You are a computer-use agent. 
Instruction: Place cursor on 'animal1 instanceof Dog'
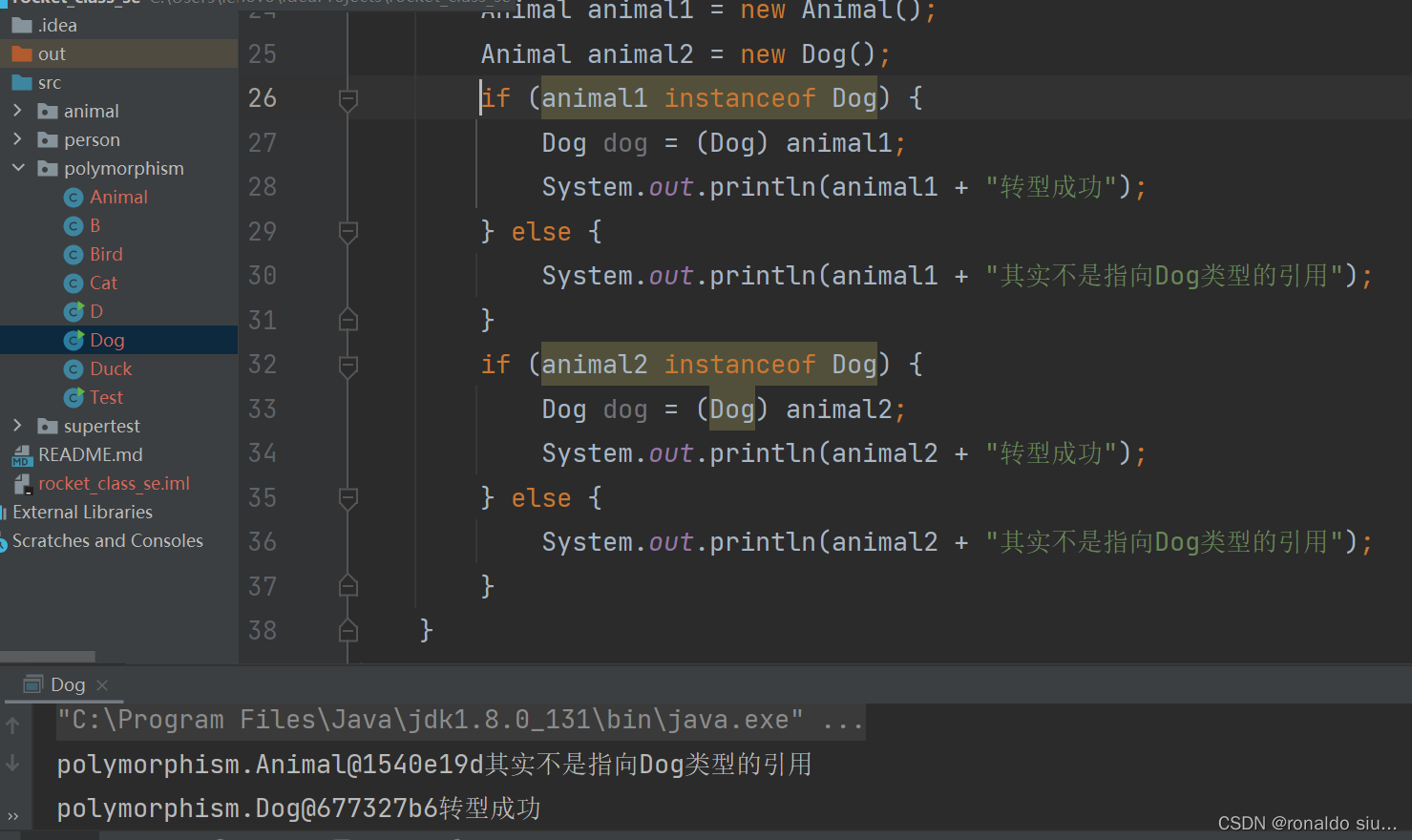709,97
